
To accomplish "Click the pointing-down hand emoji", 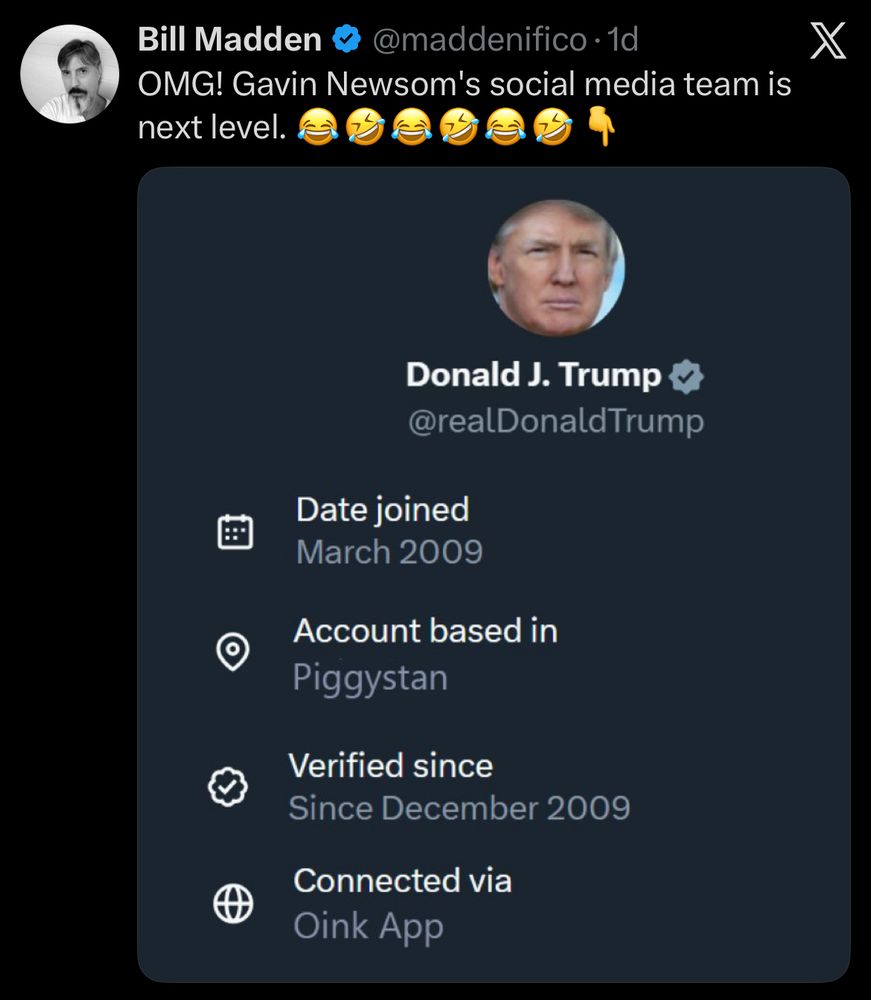I will (600, 129).
